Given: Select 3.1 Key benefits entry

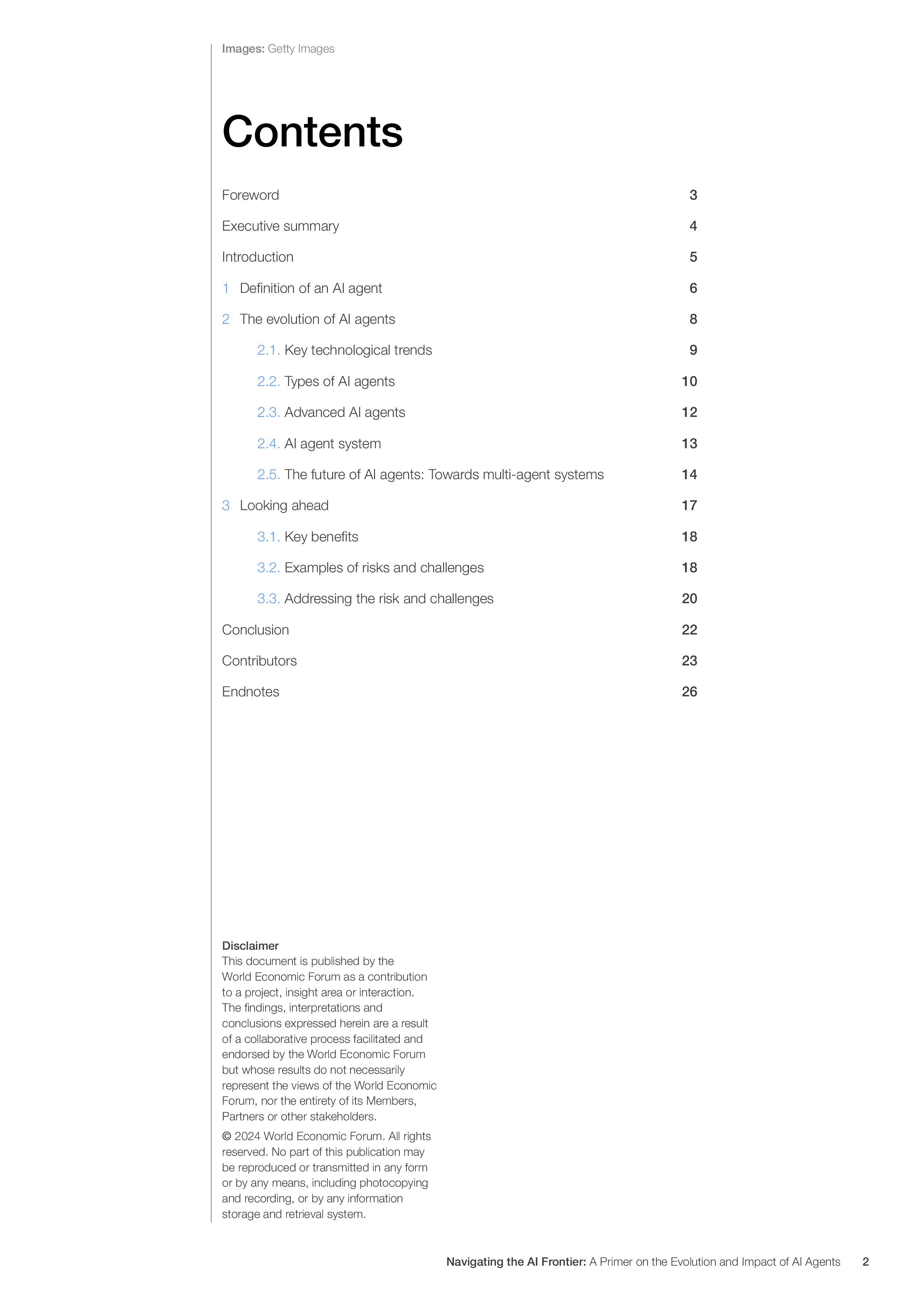Looking at the screenshot, I should 477,537.
